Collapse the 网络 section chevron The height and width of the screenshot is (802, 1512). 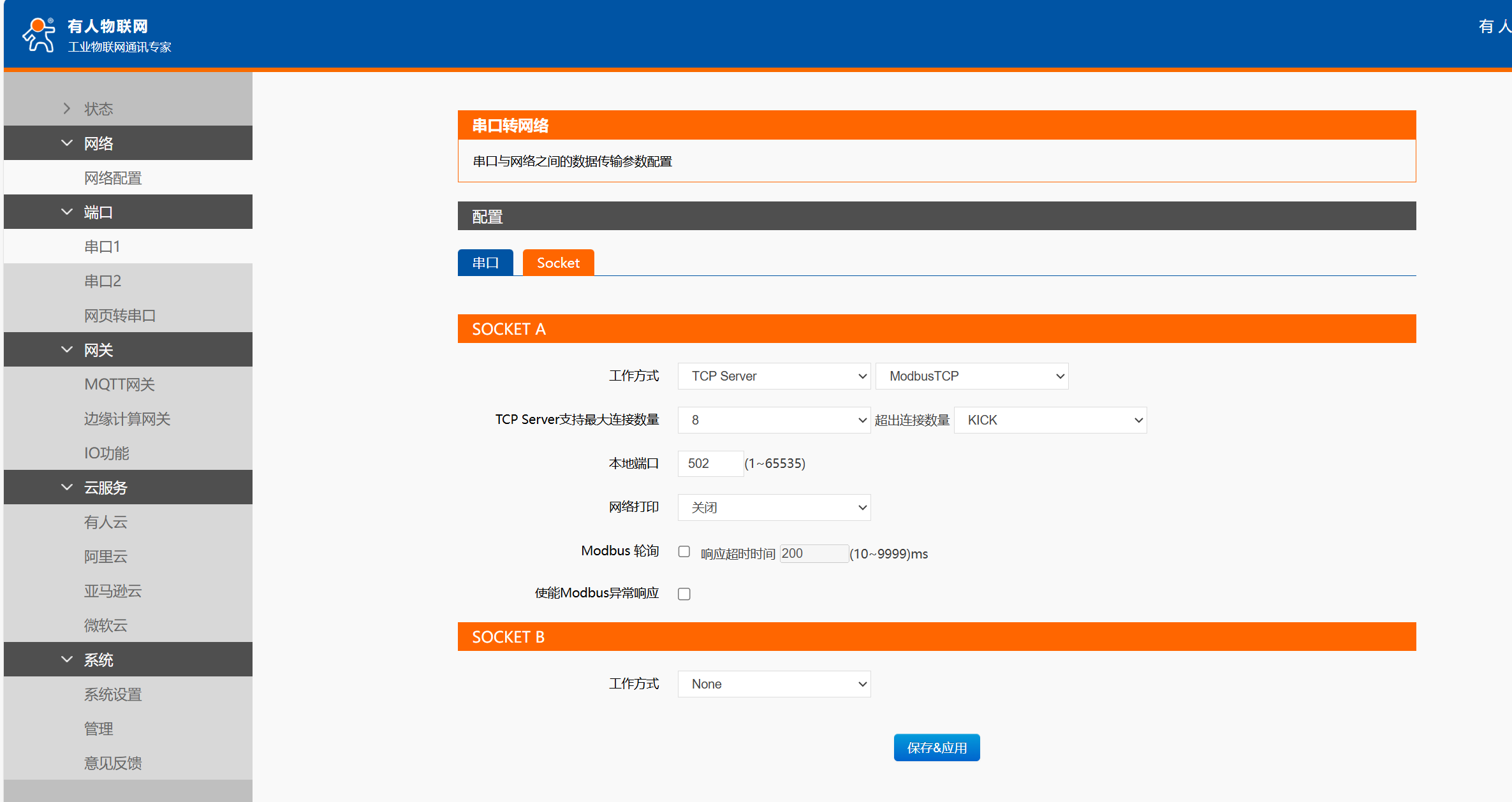(67, 143)
